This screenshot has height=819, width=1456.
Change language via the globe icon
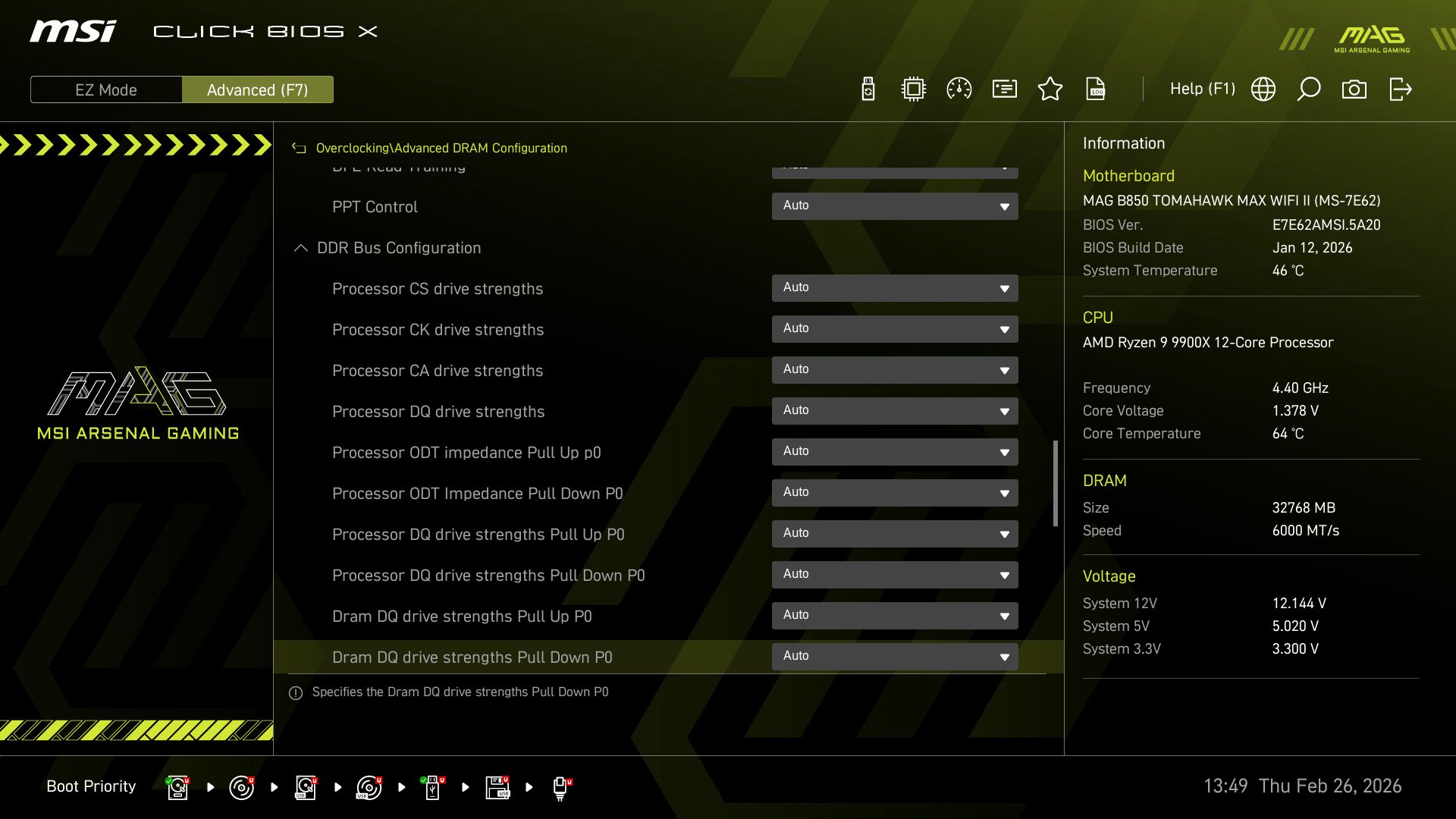[1263, 89]
